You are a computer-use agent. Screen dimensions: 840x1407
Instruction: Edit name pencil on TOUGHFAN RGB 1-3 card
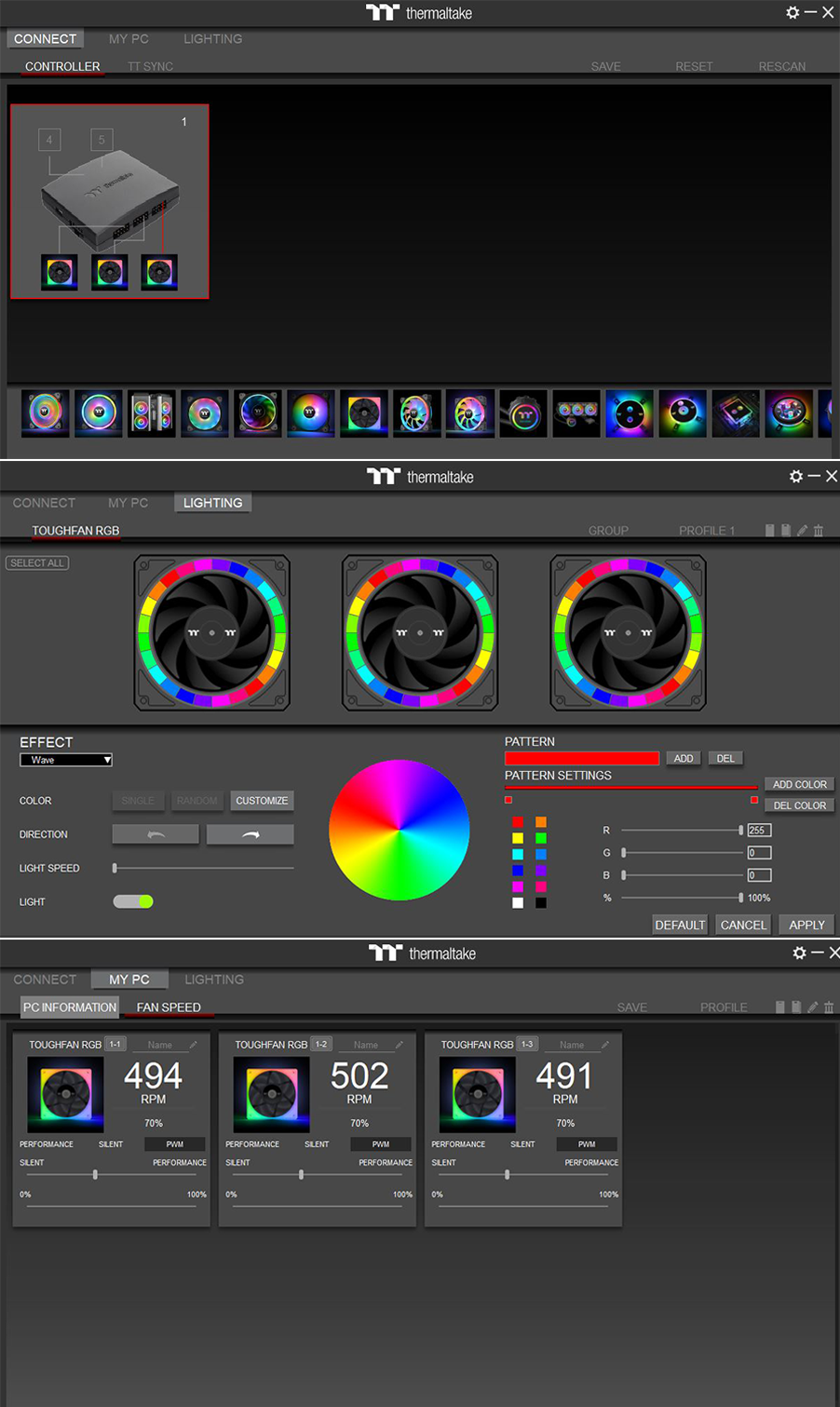tap(605, 1045)
